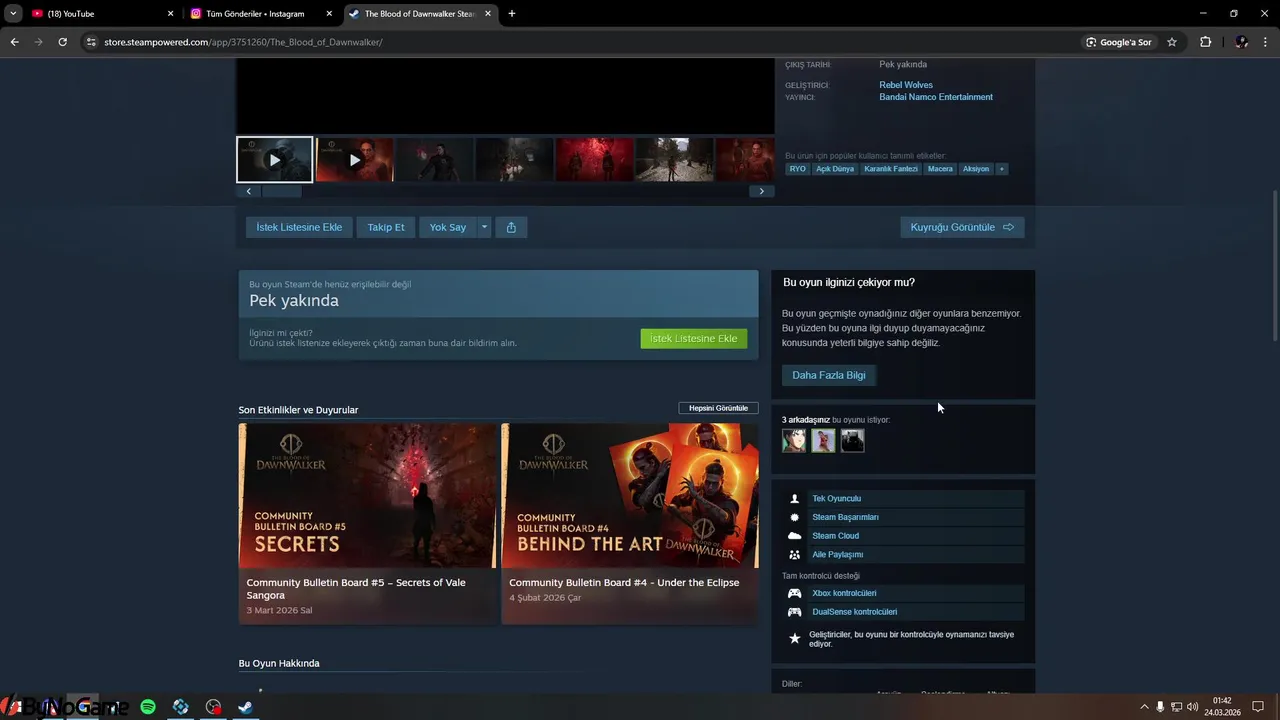Image resolution: width=1280 pixels, height=720 pixels.
Task: Click Hepsini Görüntüle for all events
Action: 718,408
